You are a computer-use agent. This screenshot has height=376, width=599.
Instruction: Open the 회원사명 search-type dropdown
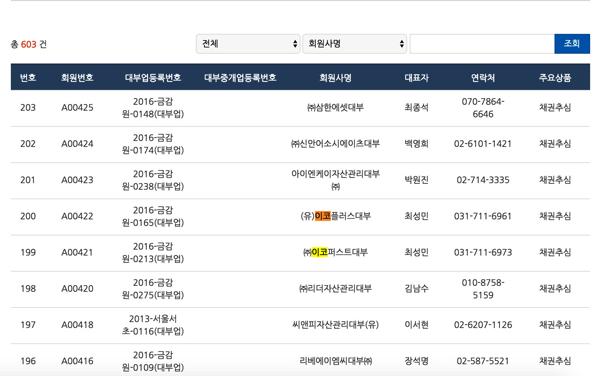click(x=355, y=44)
